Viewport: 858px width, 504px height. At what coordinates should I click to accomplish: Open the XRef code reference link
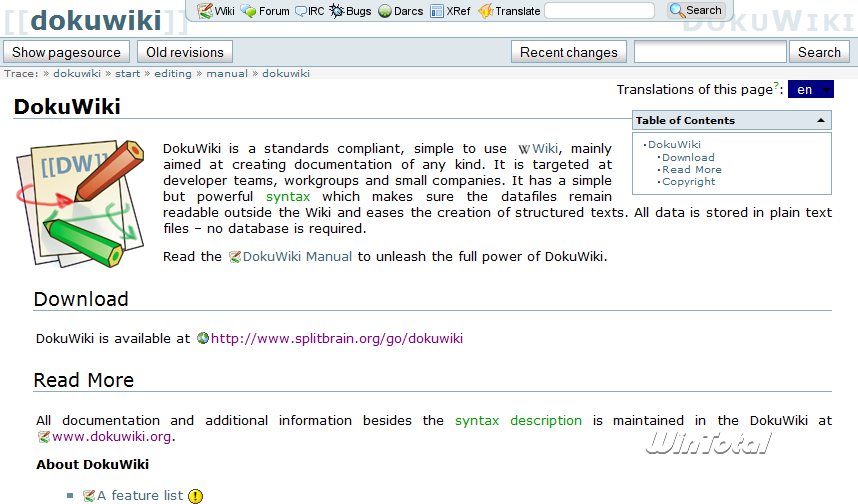click(450, 11)
